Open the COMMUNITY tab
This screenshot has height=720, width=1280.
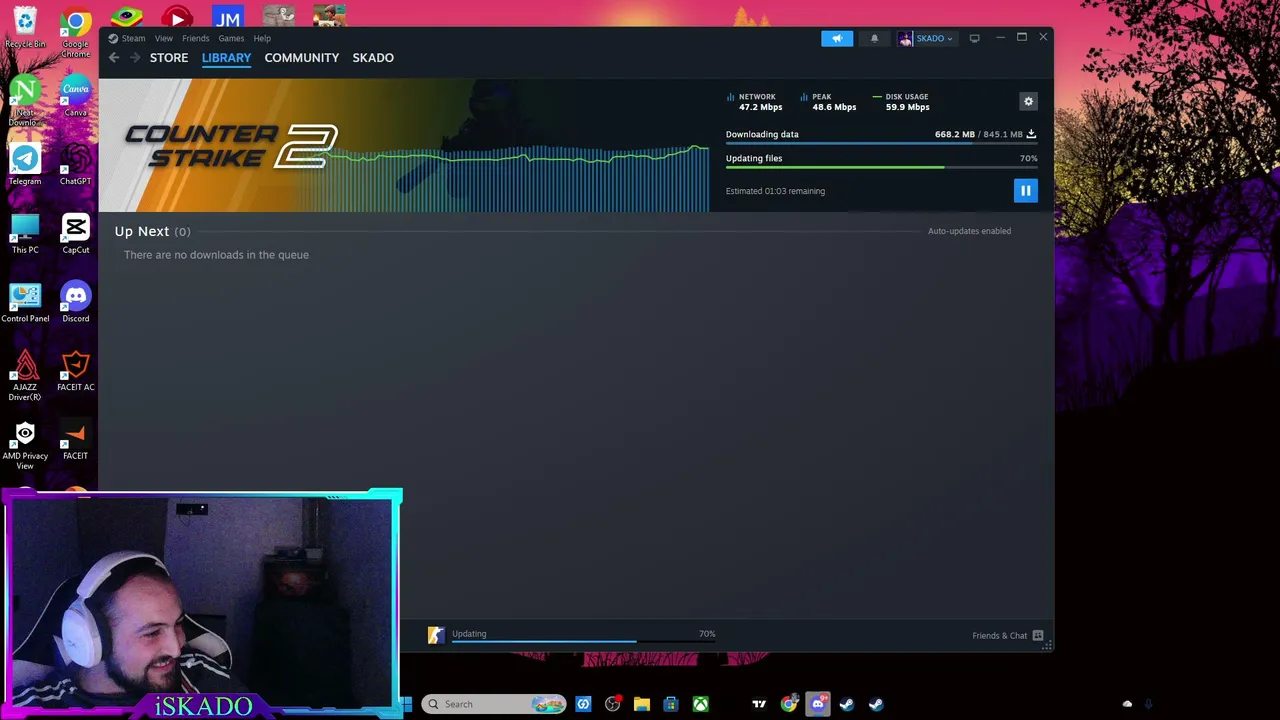(x=302, y=58)
